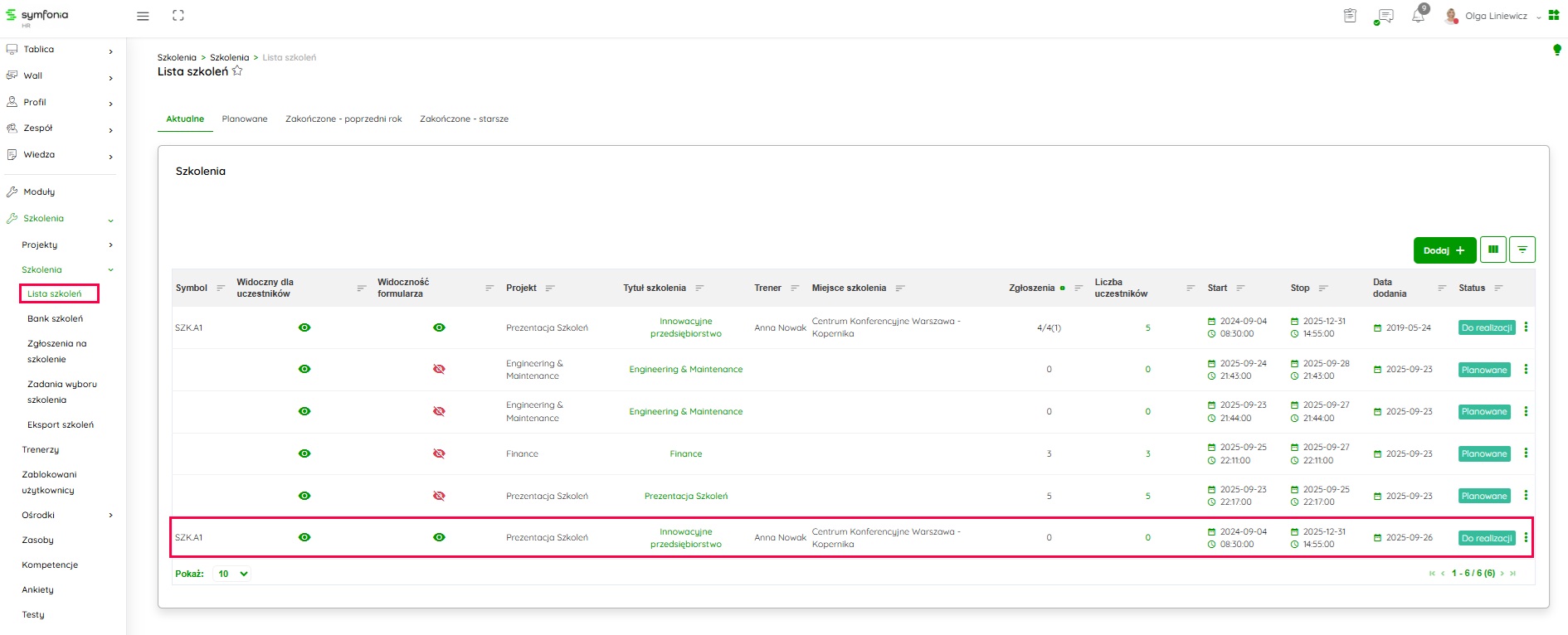Screen dimensions: 1568x635
Task: Open Bank szkoleń in the sidebar
Action: 55,318
